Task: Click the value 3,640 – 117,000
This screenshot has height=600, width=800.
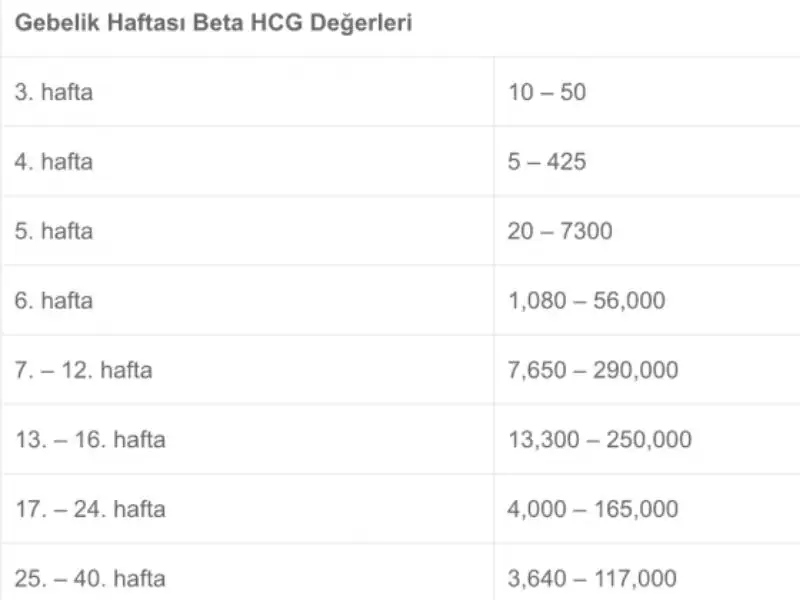Action: pos(592,579)
